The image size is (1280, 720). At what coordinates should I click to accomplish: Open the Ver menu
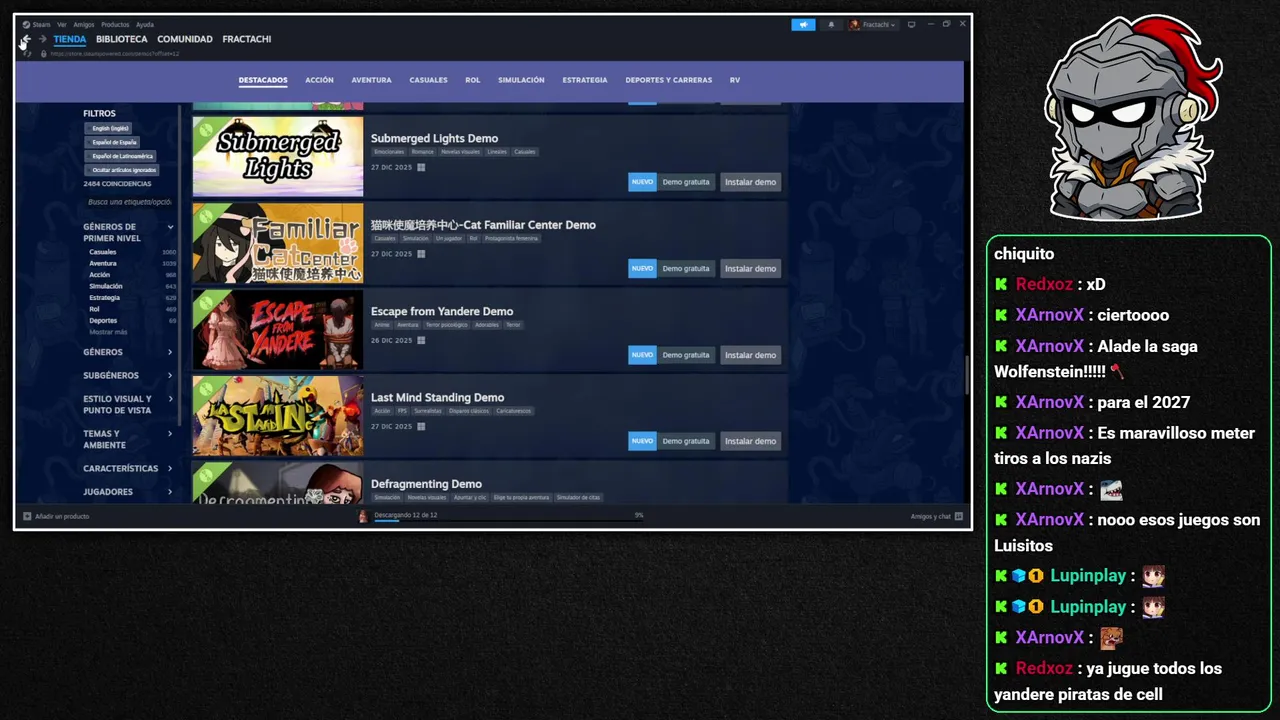(x=62, y=24)
